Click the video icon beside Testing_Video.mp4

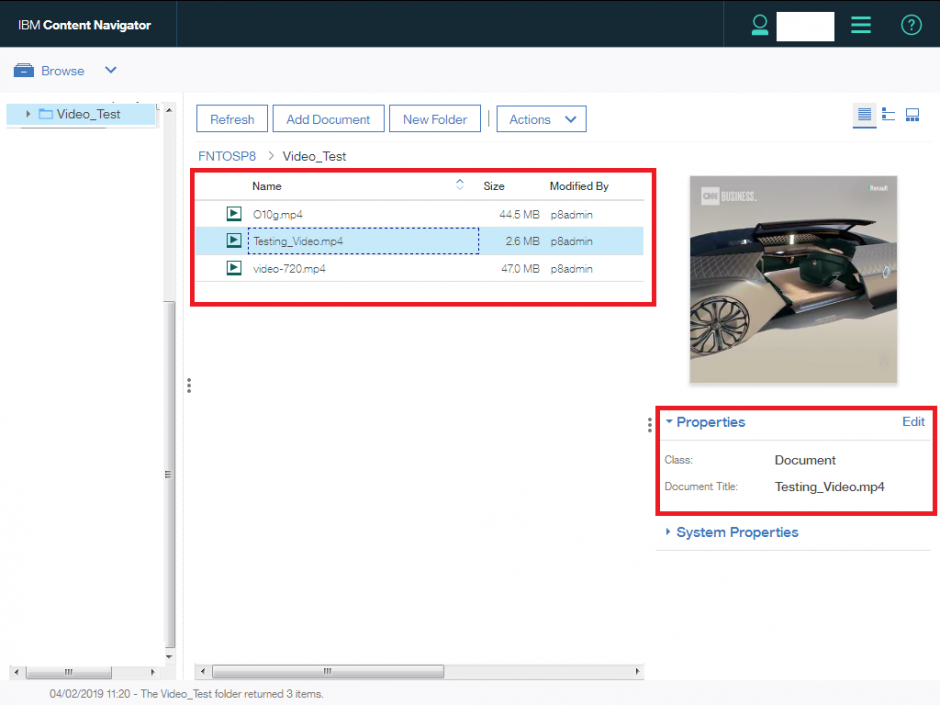(x=233, y=241)
